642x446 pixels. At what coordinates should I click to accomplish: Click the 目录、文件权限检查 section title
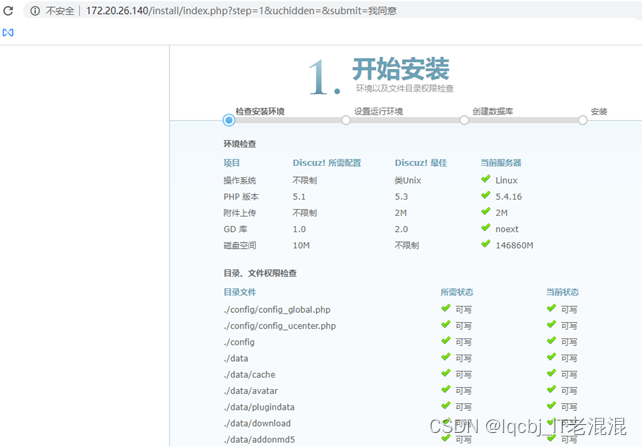point(260,273)
